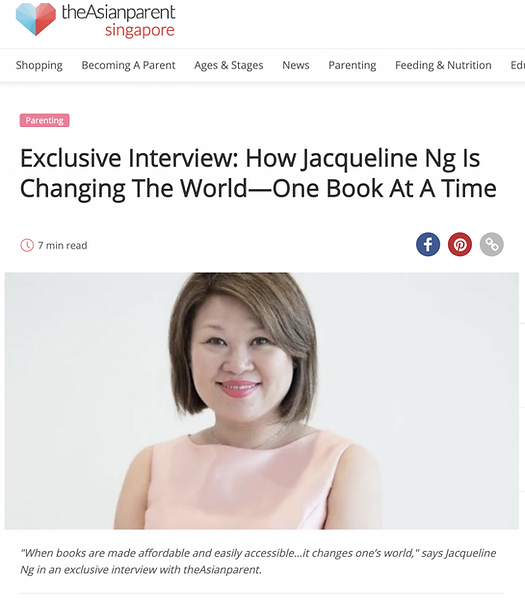Click theAsianparent heart logo
The image size is (525, 600).
[36, 19]
